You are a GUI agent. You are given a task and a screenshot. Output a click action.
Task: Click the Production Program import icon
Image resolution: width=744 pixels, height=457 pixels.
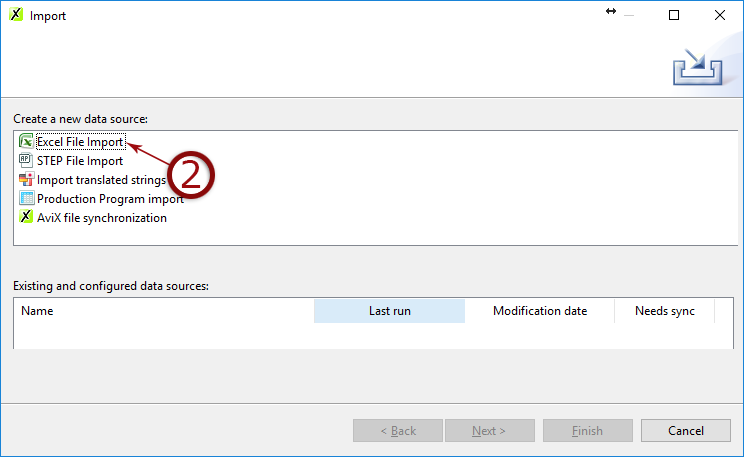tap(27, 199)
